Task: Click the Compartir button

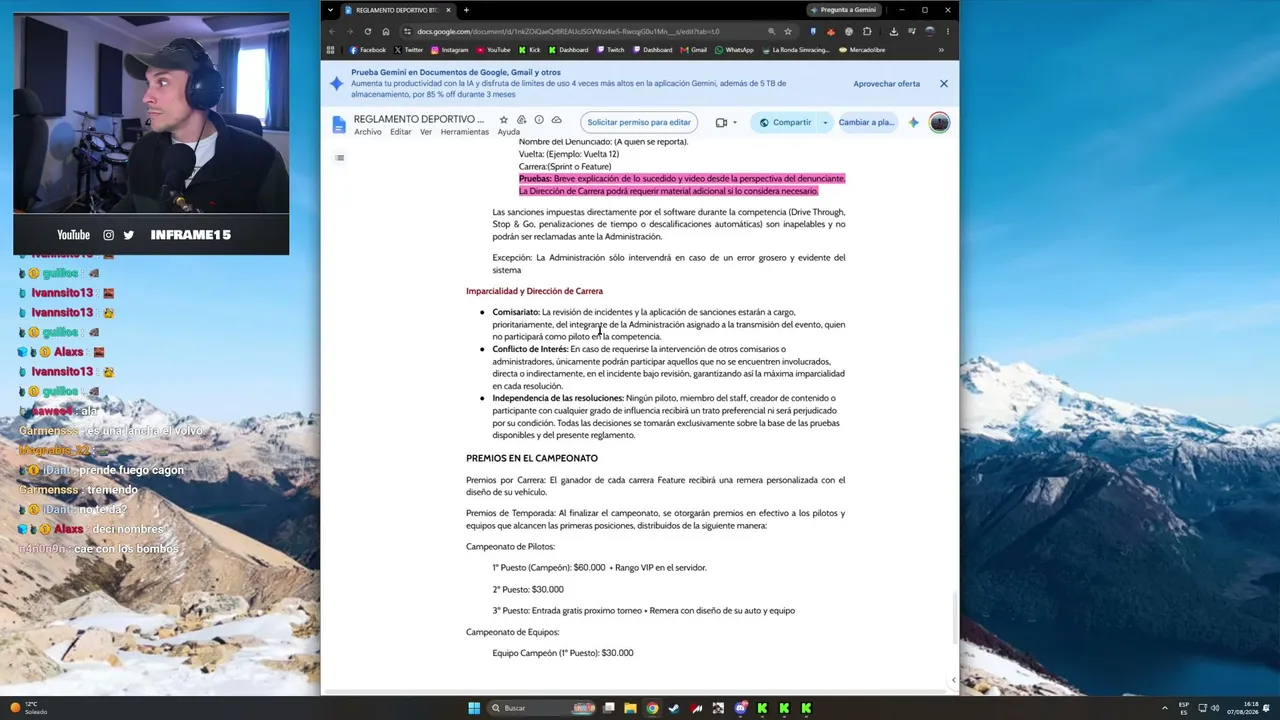Action: click(x=786, y=123)
